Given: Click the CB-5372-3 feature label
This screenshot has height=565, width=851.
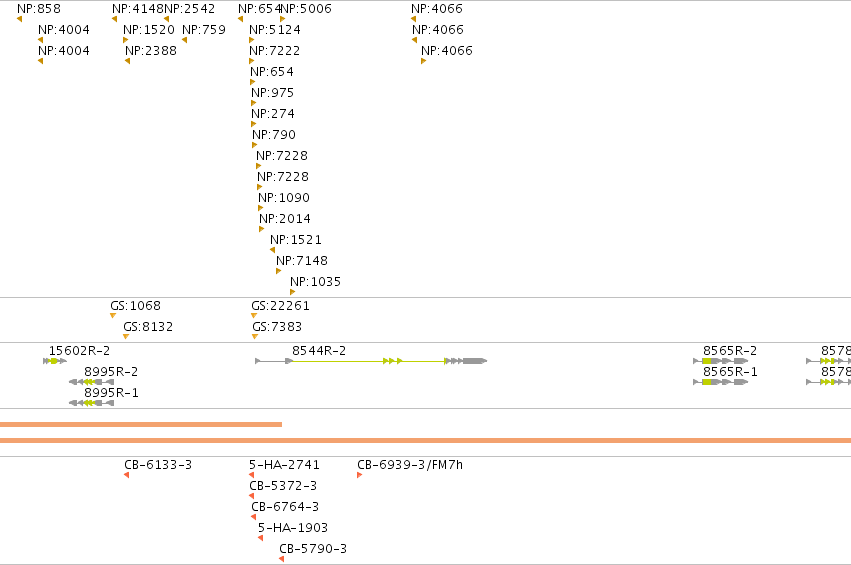Looking at the screenshot, I should (x=283, y=486).
